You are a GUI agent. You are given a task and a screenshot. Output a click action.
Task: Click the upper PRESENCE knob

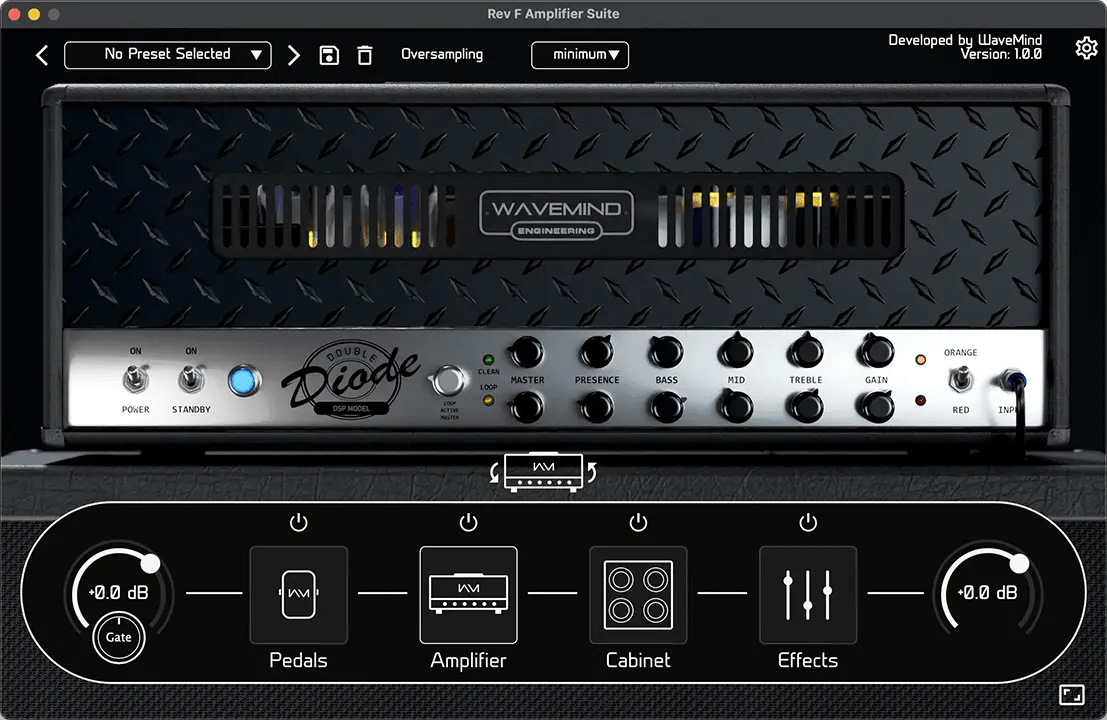click(x=597, y=352)
